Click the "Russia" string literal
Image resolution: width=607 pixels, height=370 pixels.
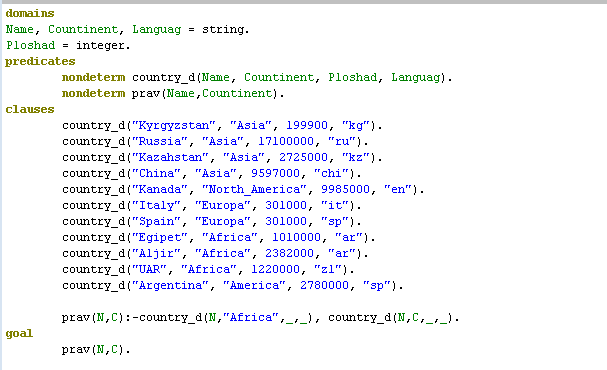(x=160, y=142)
